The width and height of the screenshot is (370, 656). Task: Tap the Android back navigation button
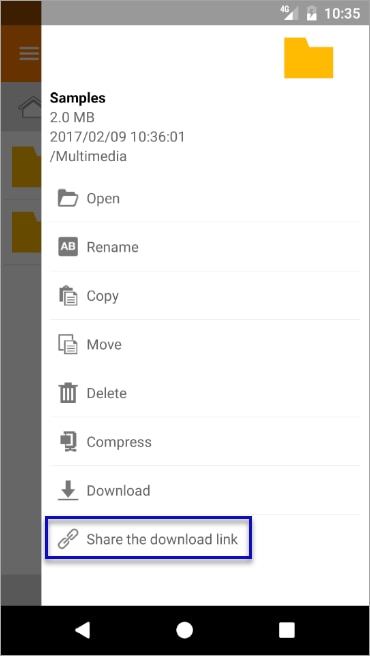[x=82, y=630]
